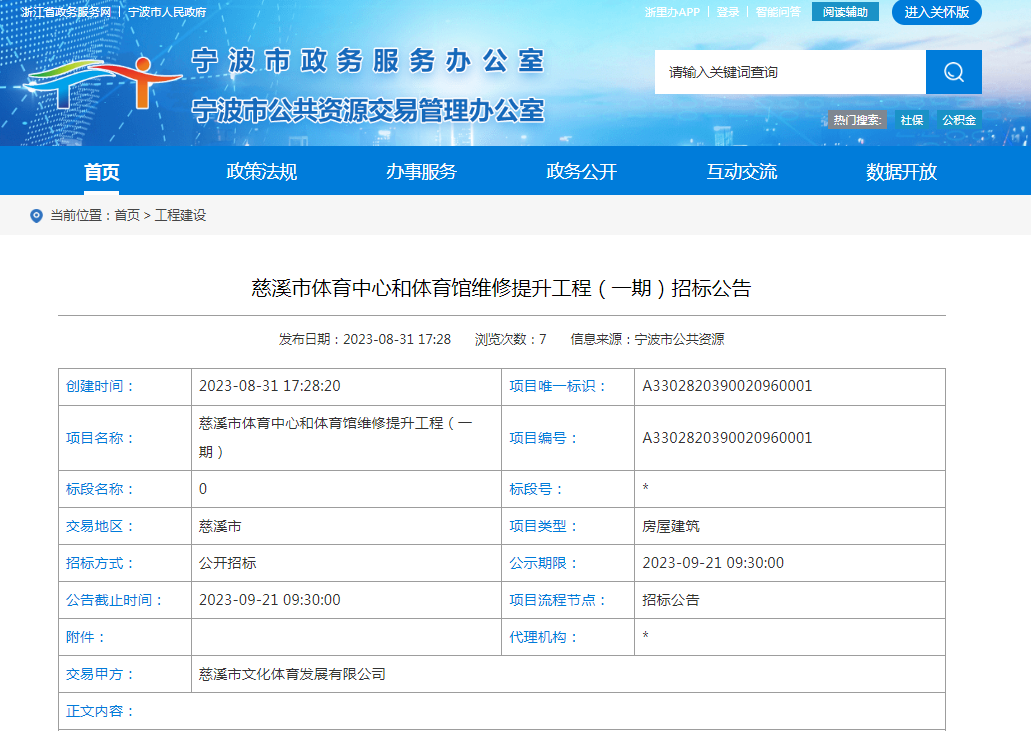1031x731 pixels.
Task: Go to 办事服务 in the navigation bar
Action: [x=421, y=172]
